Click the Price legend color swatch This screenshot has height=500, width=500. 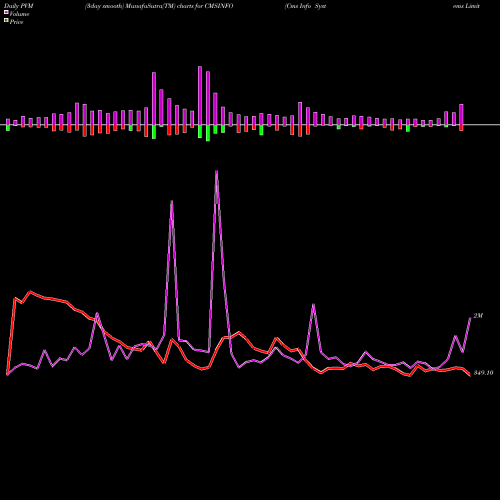pyautogui.click(x=6, y=21)
